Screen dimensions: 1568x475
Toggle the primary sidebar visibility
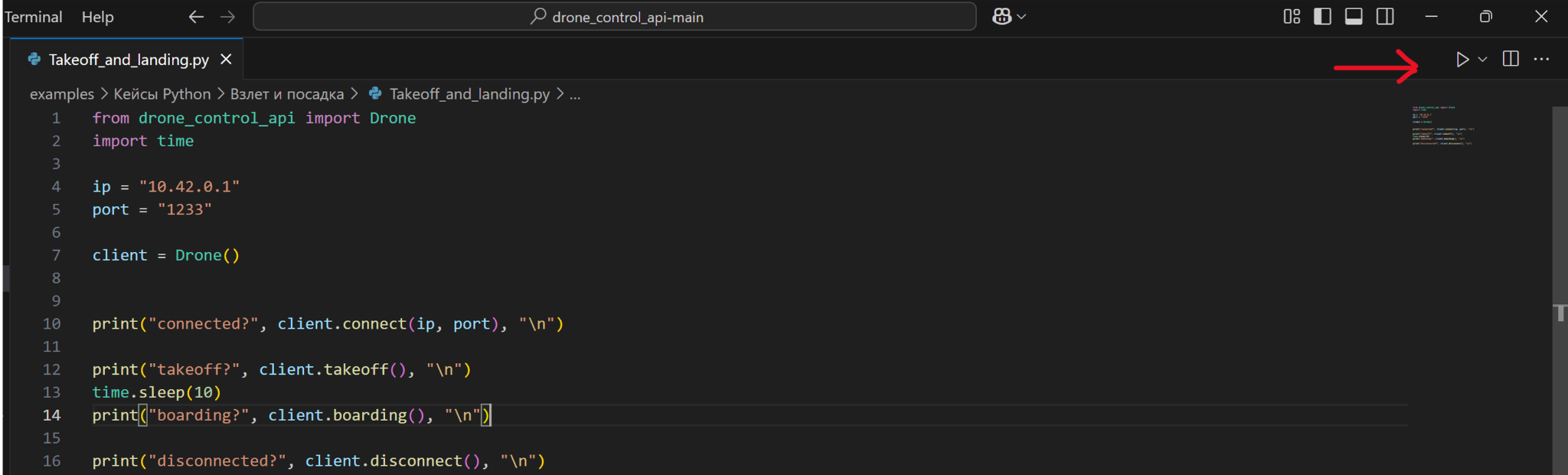point(1322,17)
